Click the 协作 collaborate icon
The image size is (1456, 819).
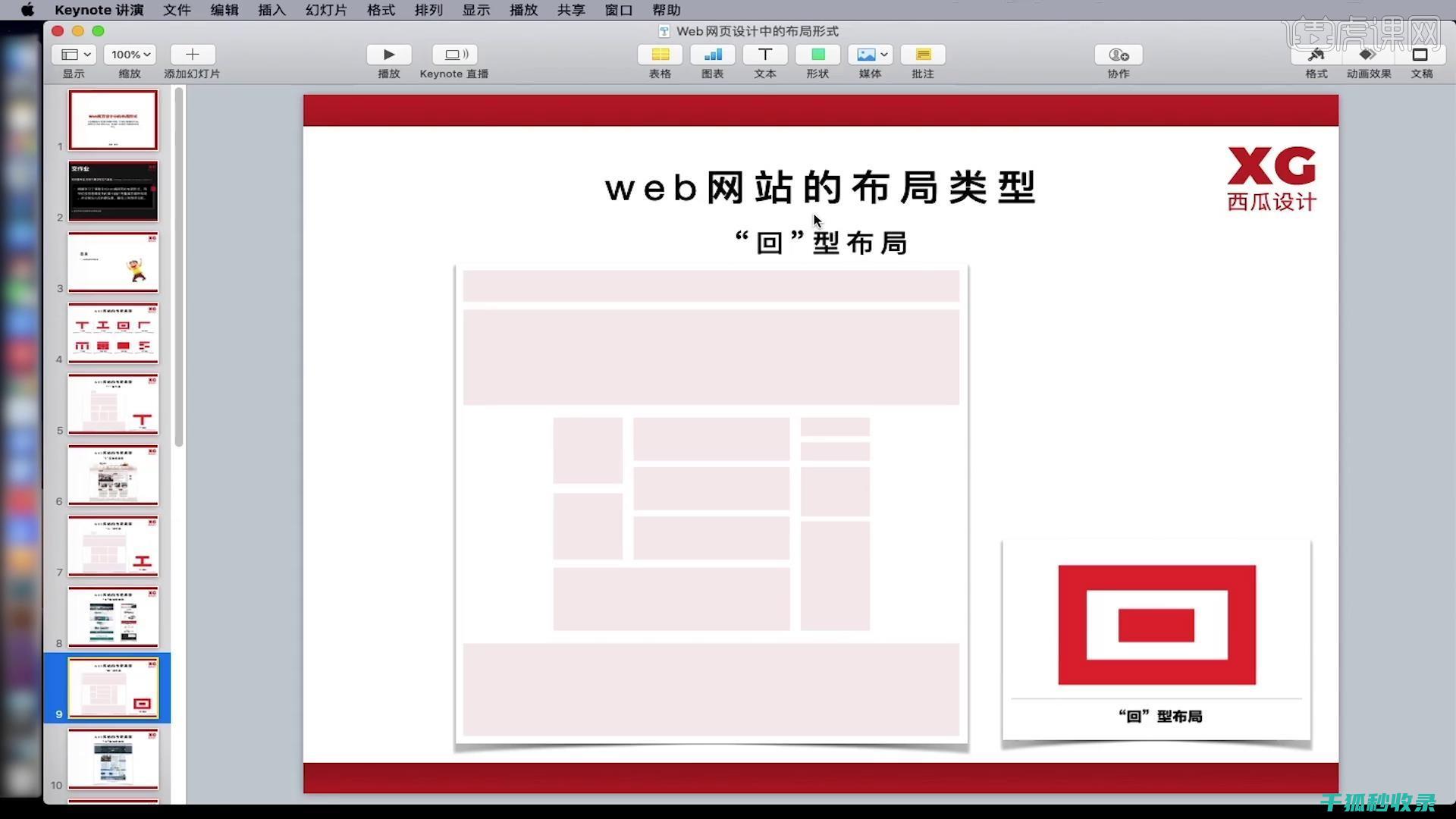point(1119,55)
